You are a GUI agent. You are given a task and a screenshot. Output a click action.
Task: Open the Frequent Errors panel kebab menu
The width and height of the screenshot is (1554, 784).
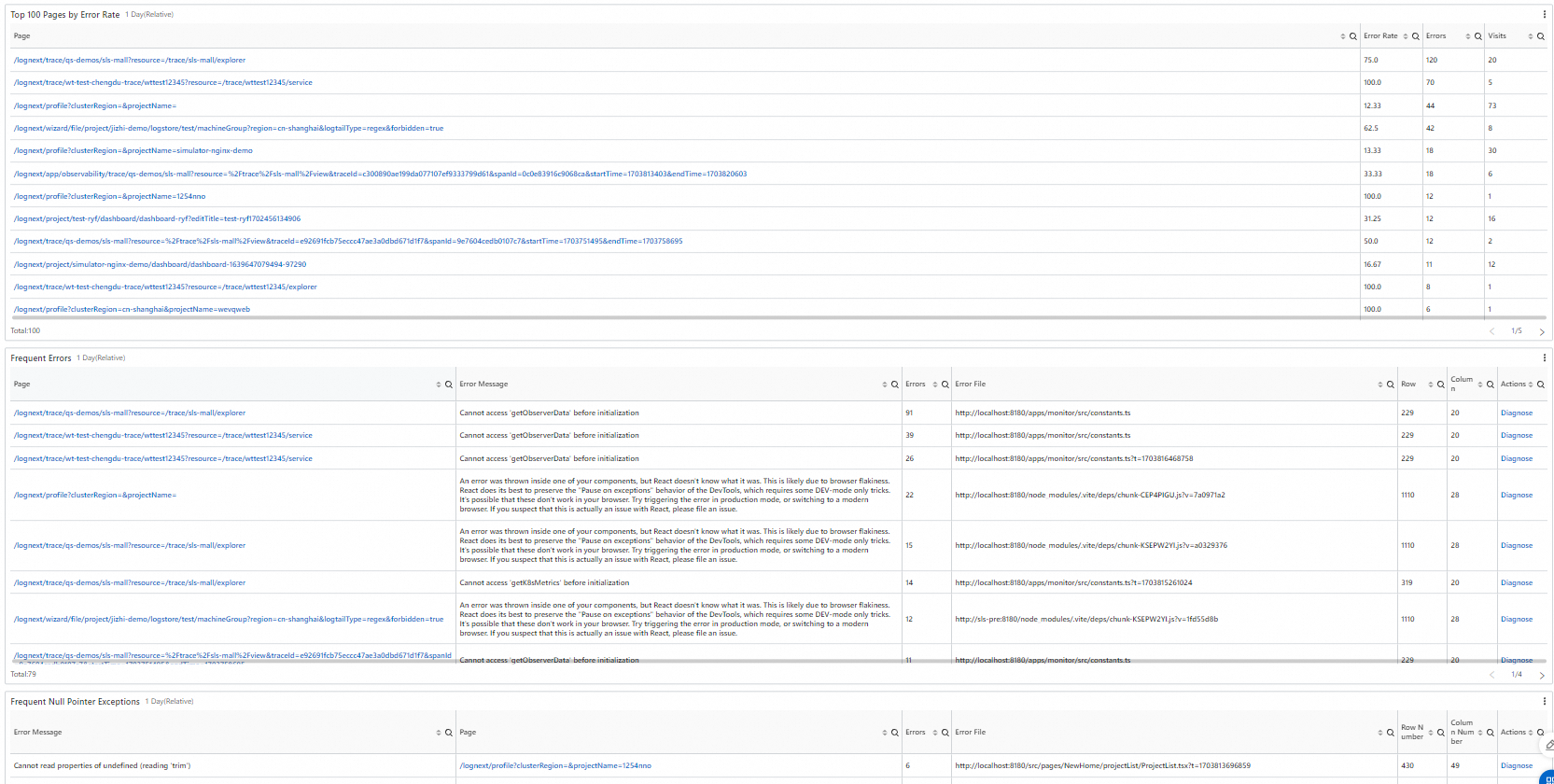click(1544, 357)
